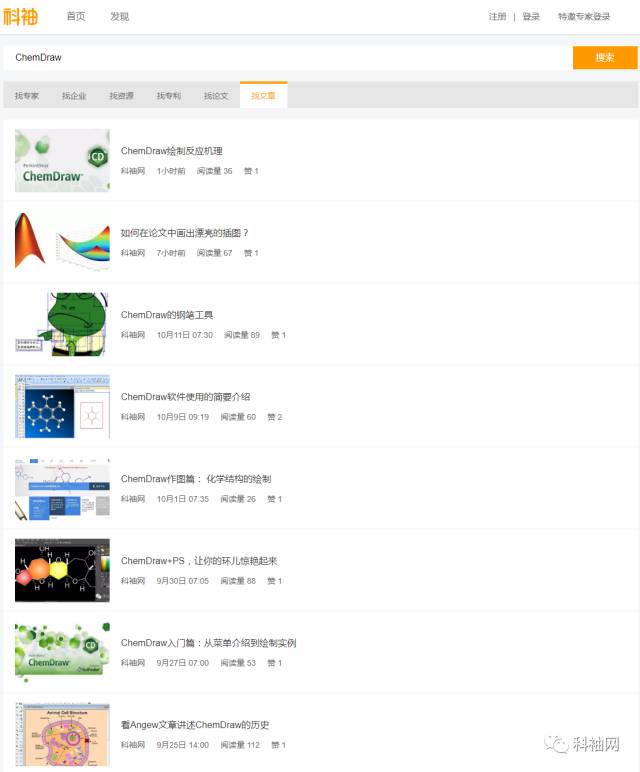Image resolution: width=640 pixels, height=772 pixels.
Task: Open thumbnail of ChemDraw作图篇 article
Action: pyautogui.click(x=62, y=488)
